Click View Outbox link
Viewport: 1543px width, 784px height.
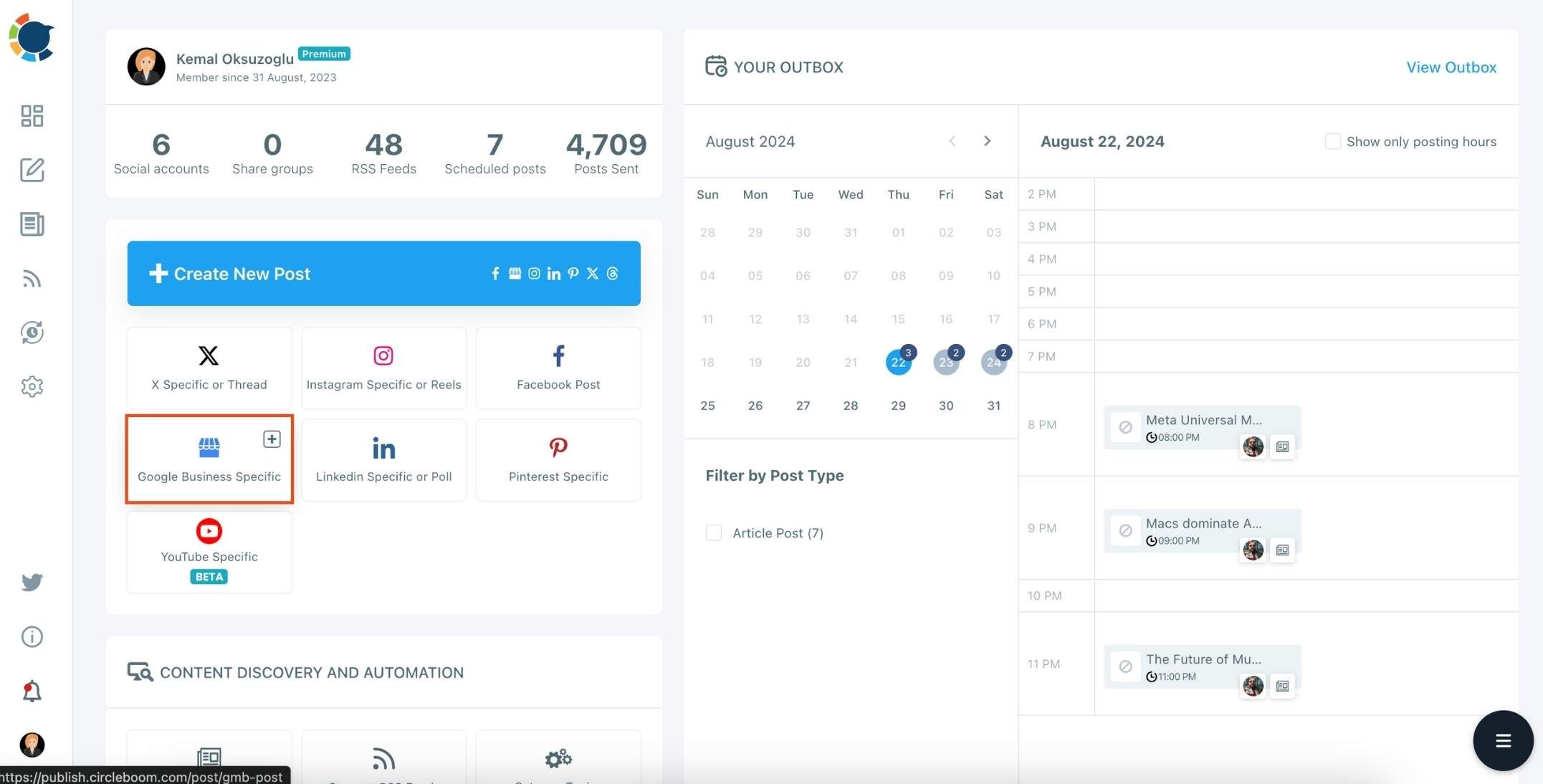[1451, 66]
